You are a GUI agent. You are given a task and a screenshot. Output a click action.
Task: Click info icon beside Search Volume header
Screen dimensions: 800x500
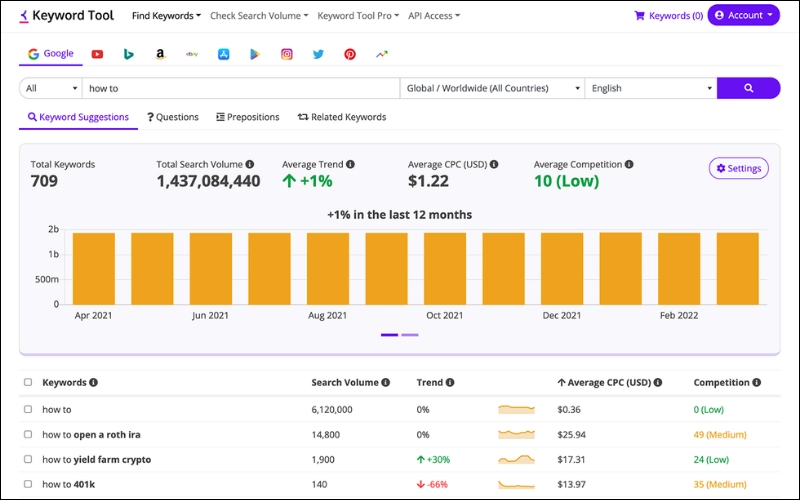386,383
